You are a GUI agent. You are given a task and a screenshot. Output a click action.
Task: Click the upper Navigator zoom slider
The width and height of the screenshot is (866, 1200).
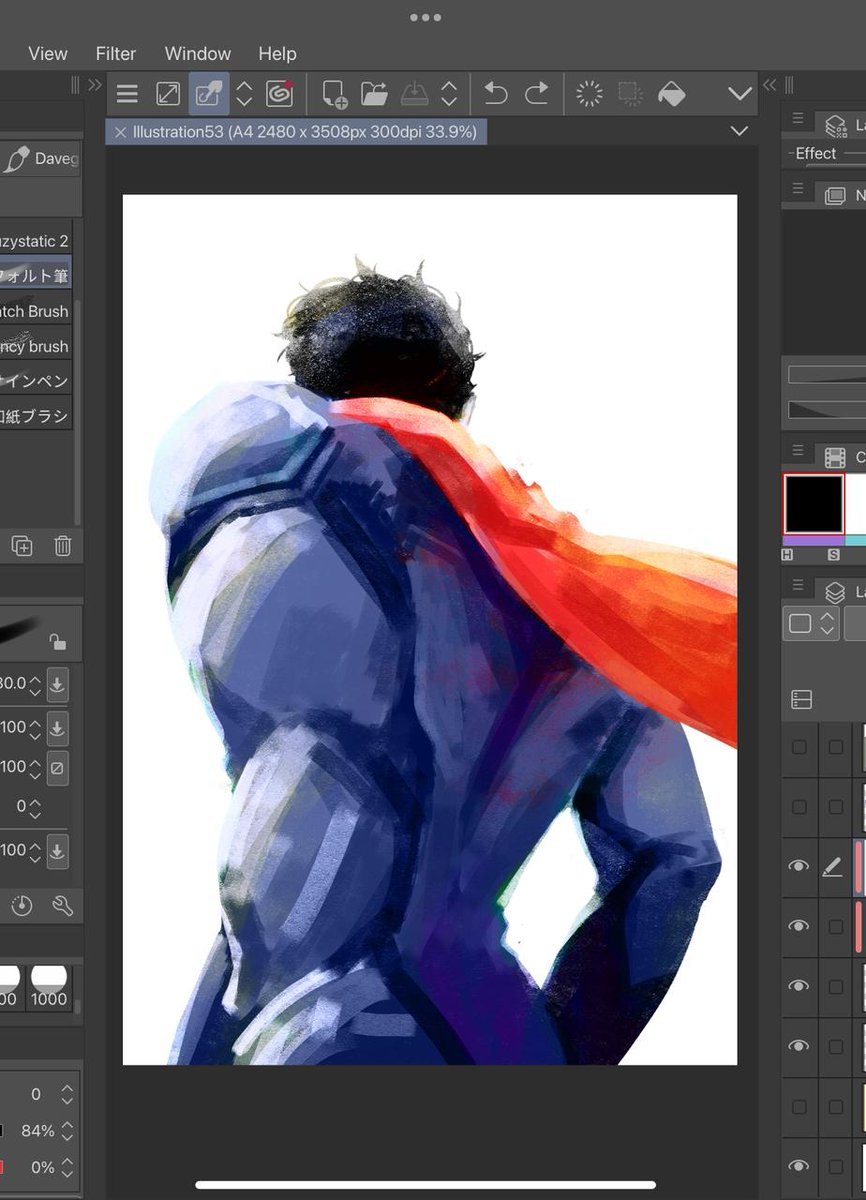click(x=827, y=375)
